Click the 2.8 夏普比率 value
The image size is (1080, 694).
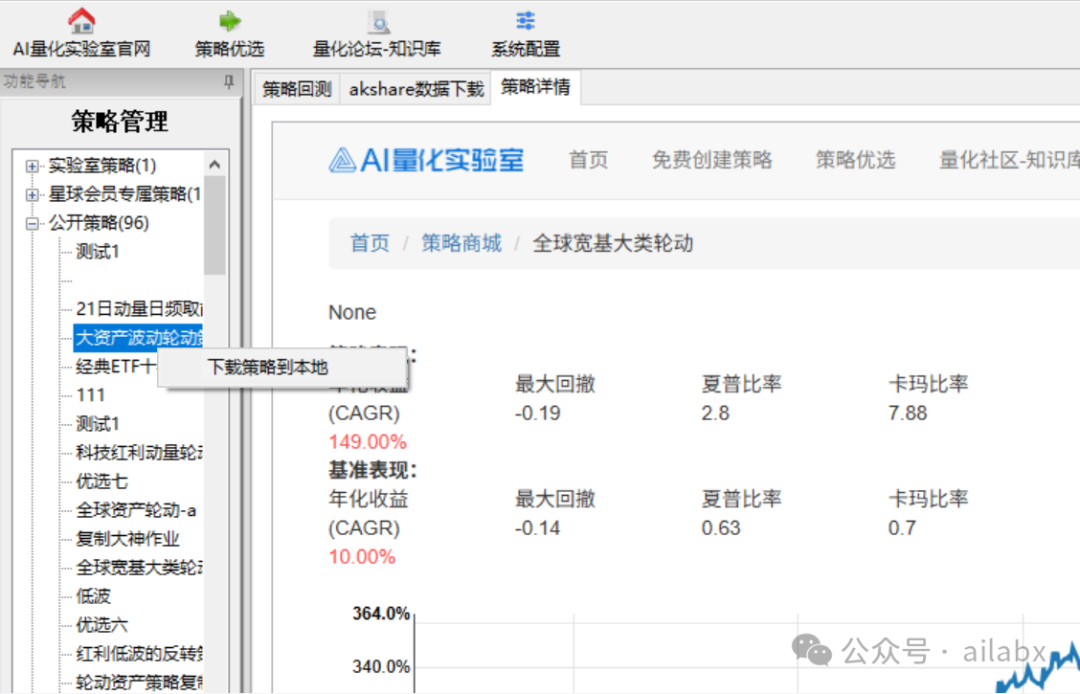click(x=715, y=413)
